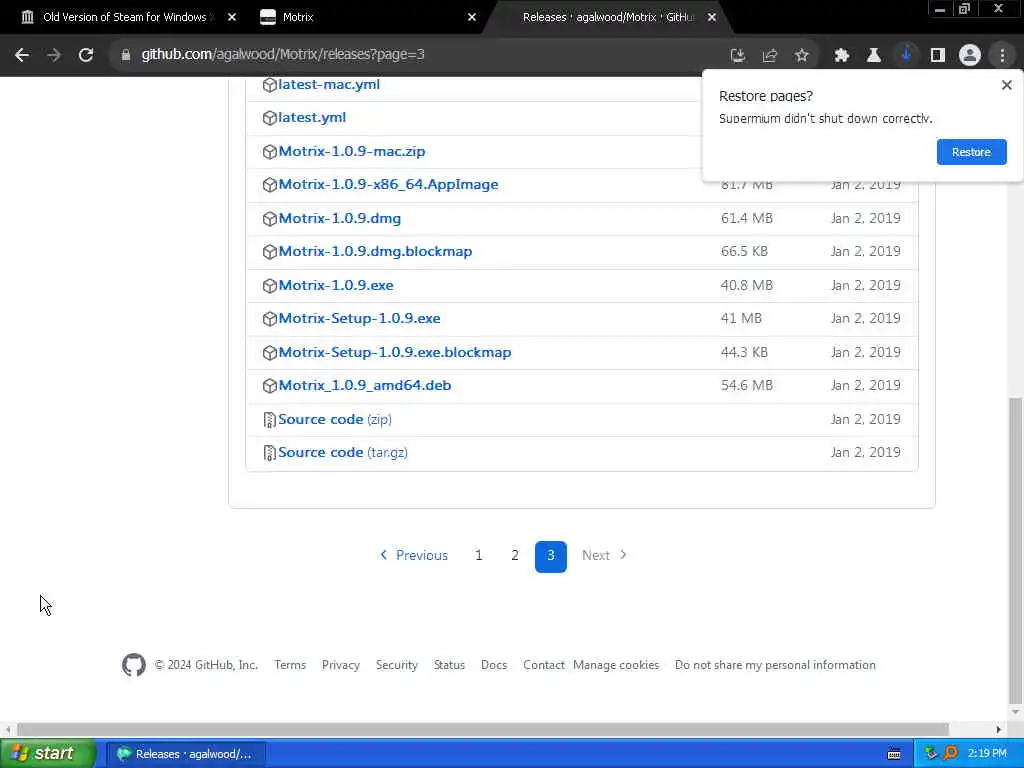Close the Releases agalwood/Motrix tab

click(x=712, y=18)
